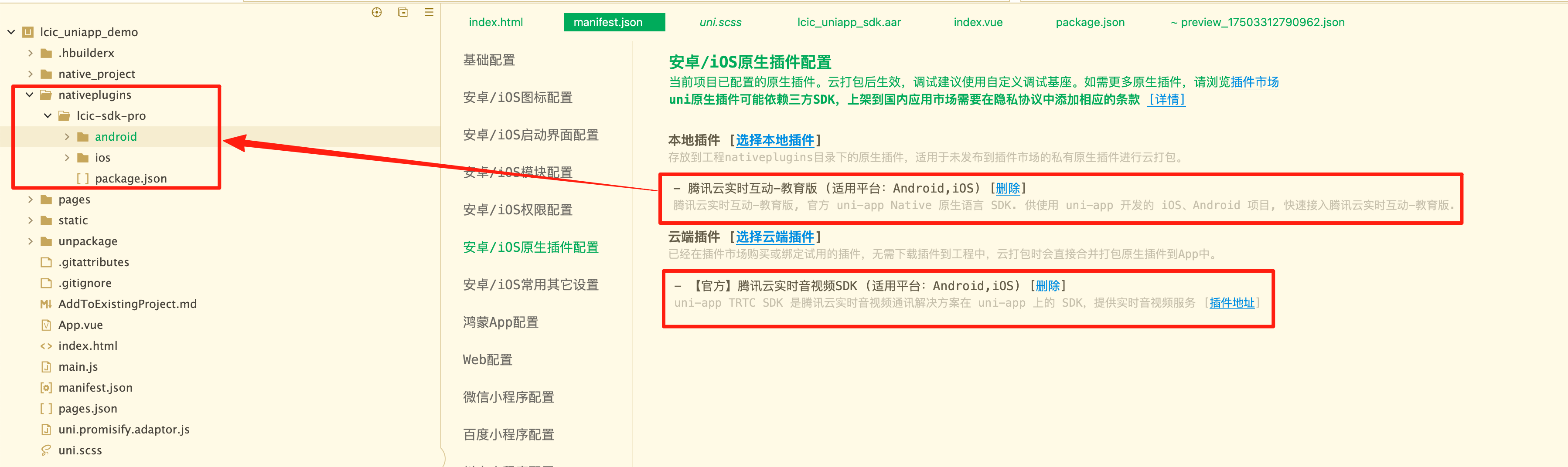Click the Vue file icon of App.vue

coord(46,325)
